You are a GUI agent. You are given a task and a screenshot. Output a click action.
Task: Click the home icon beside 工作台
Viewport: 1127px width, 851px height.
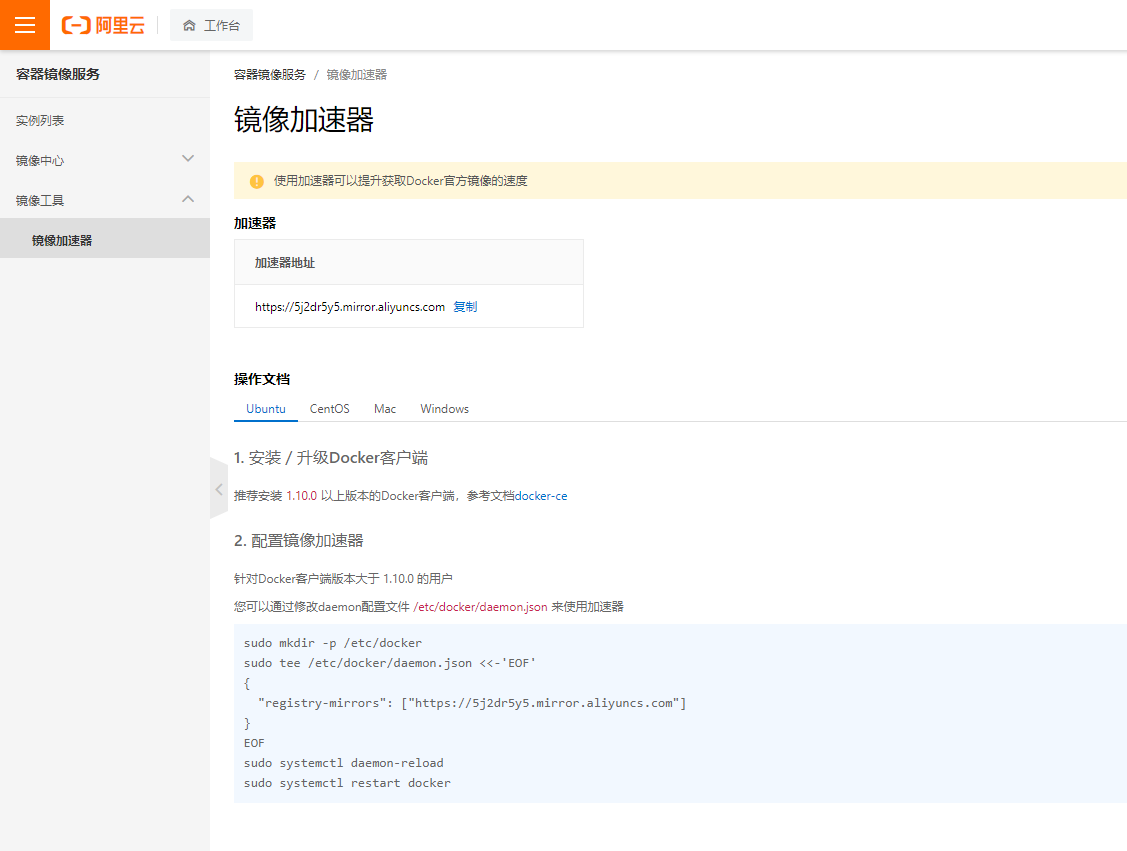(189, 25)
